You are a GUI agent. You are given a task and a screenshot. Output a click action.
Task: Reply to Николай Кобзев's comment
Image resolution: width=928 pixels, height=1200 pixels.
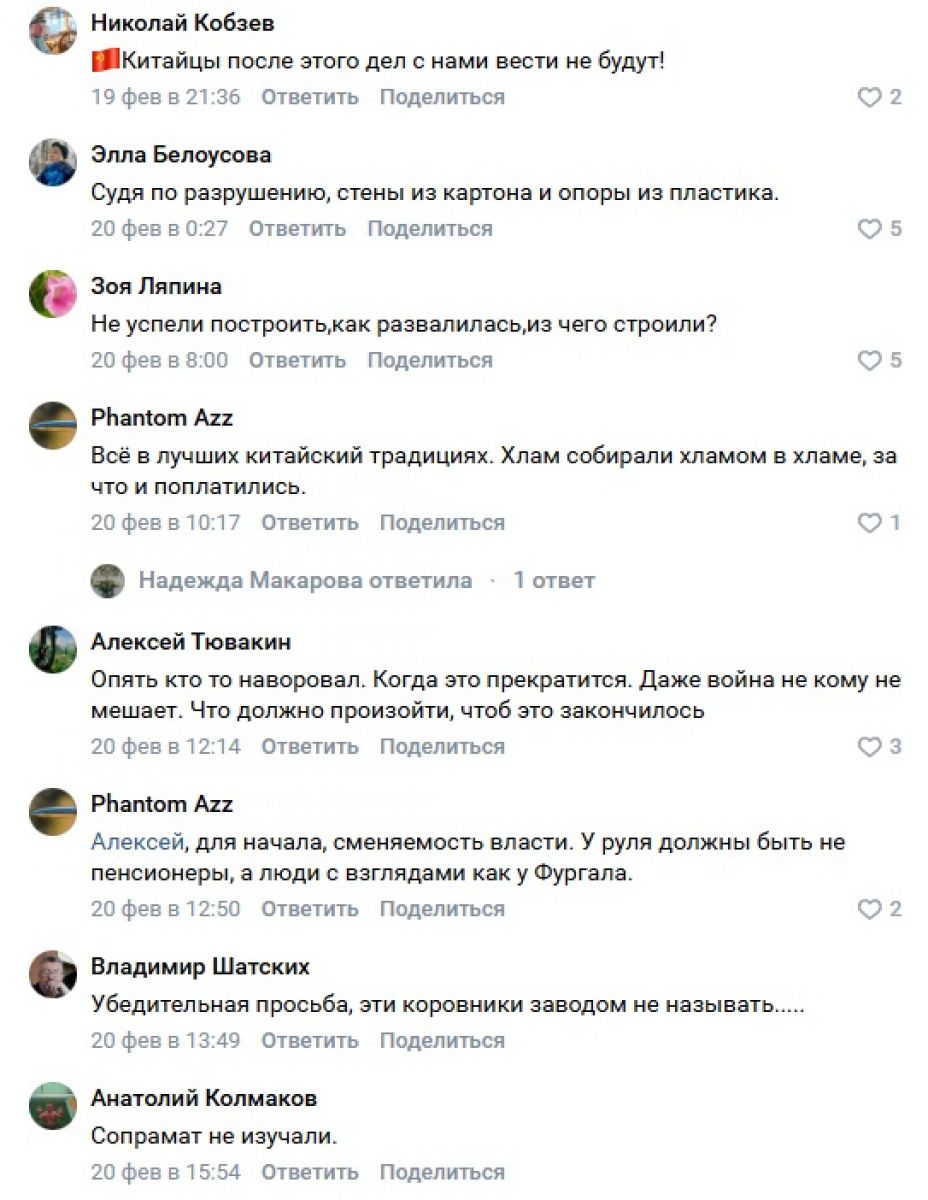pos(310,97)
